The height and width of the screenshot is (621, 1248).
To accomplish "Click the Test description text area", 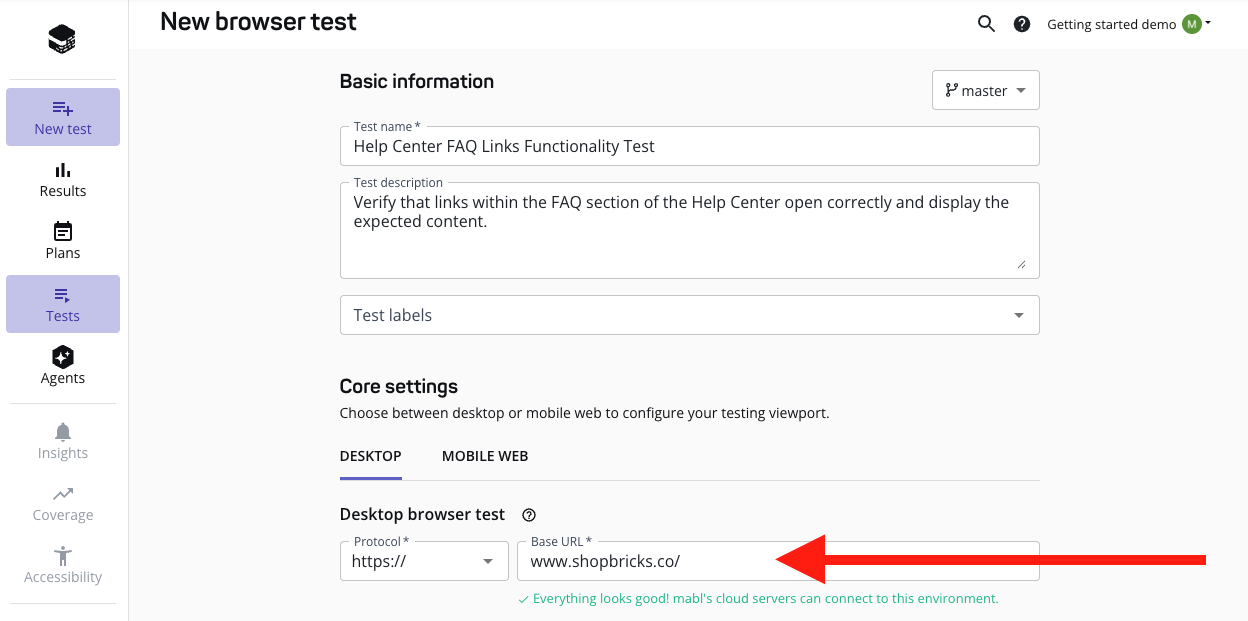I will coord(690,230).
